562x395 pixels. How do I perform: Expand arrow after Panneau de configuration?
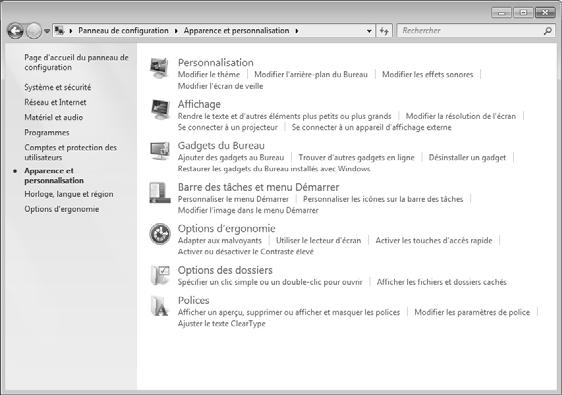(x=176, y=31)
